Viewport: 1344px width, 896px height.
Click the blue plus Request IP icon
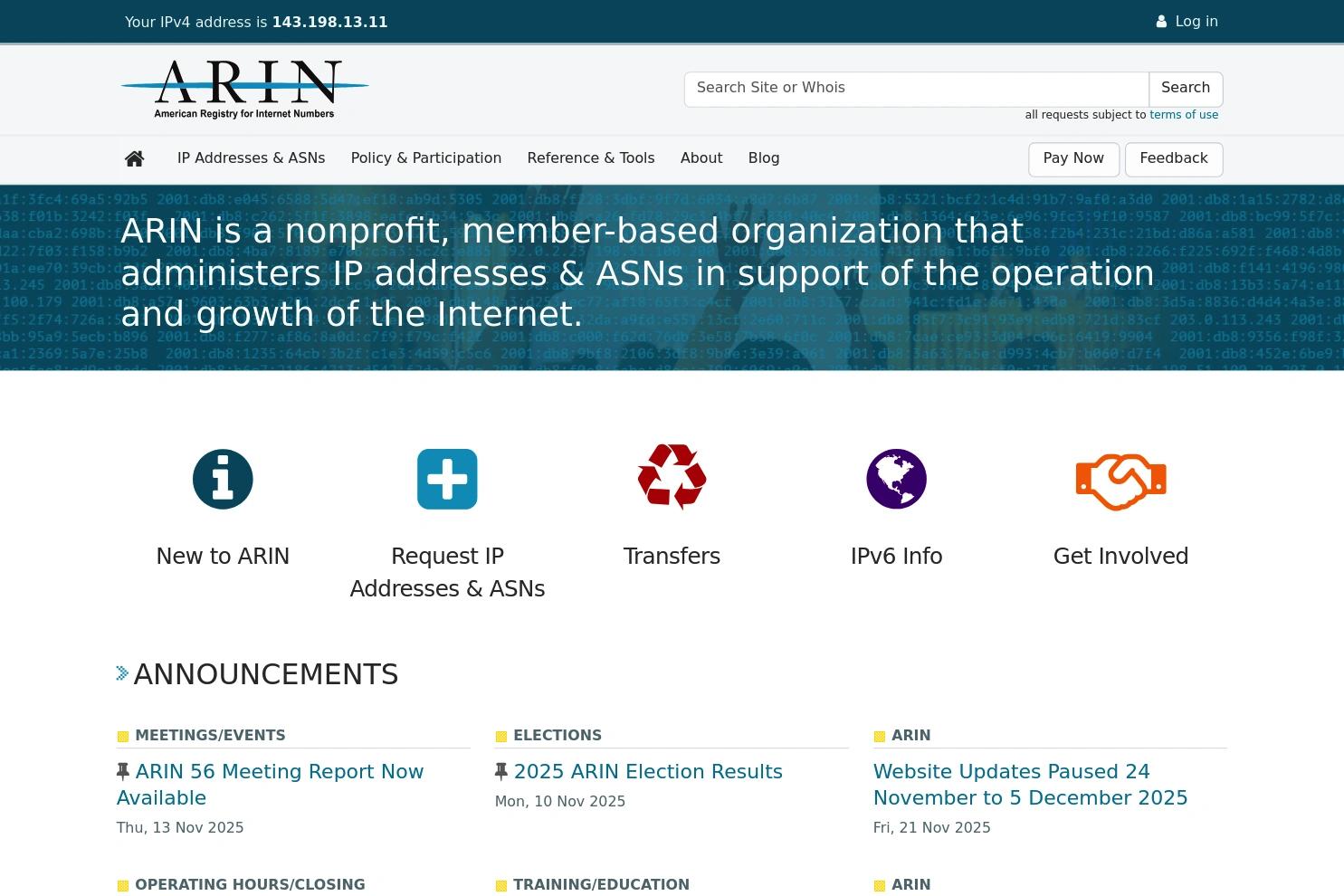click(447, 479)
